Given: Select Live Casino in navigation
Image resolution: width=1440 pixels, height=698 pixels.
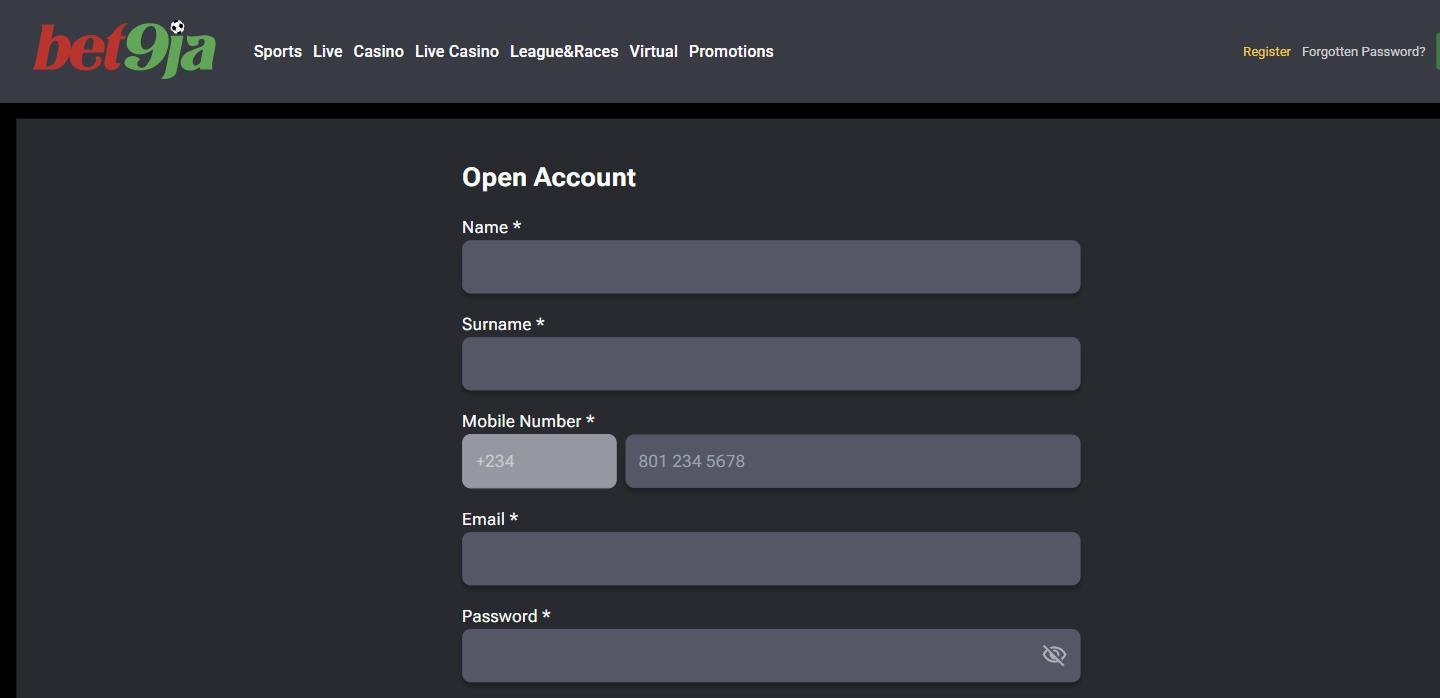Looking at the screenshot, I should point(457,51).
